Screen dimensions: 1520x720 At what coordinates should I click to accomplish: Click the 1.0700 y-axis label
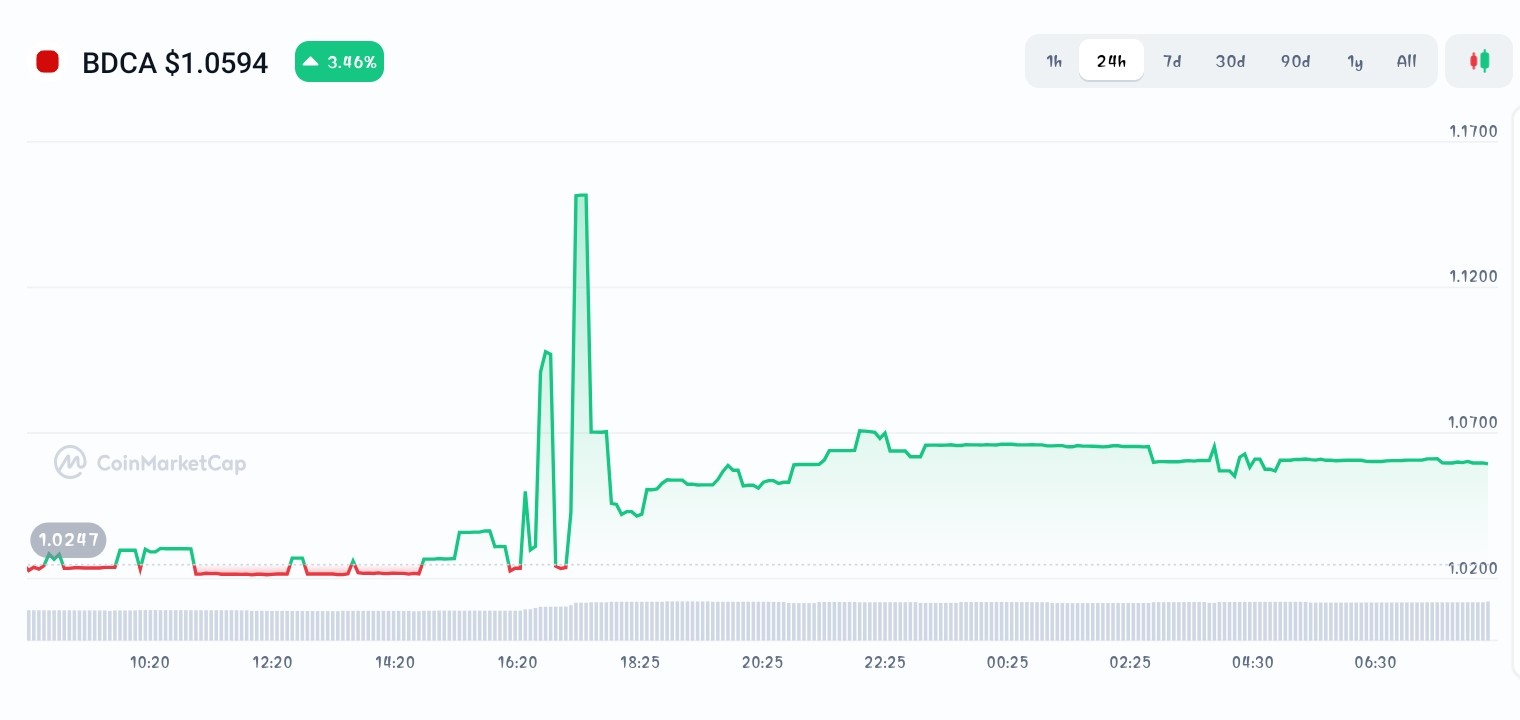1473,422
